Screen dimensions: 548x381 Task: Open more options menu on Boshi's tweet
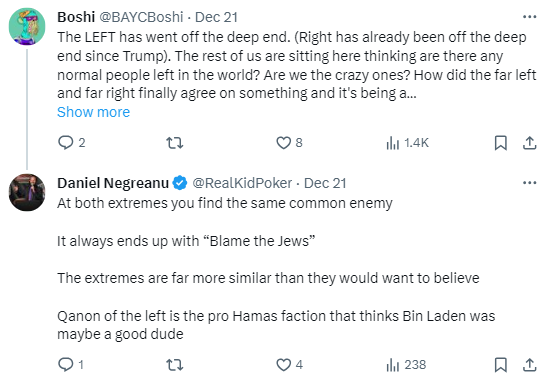[x=529, y=17]
